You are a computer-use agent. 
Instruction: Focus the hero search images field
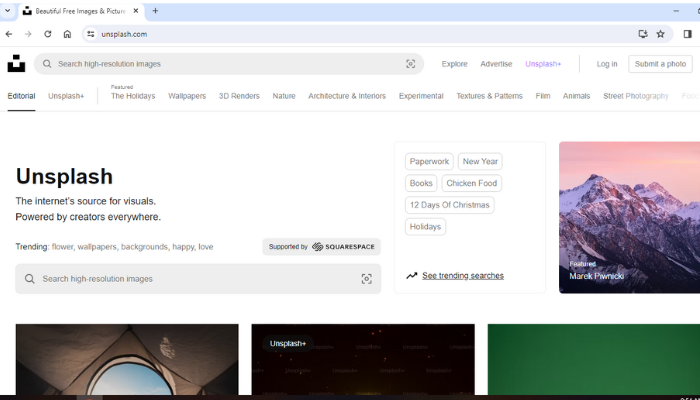198,279
